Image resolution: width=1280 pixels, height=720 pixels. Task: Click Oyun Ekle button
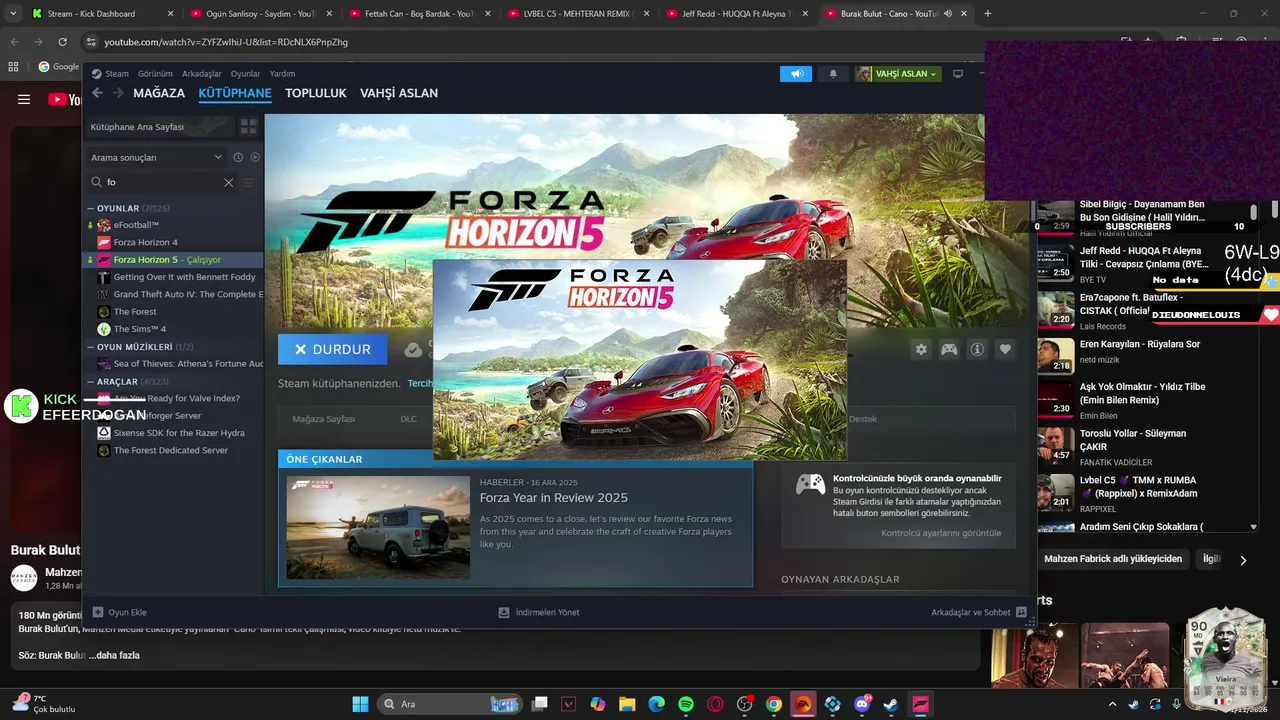[x=120, y=612]
